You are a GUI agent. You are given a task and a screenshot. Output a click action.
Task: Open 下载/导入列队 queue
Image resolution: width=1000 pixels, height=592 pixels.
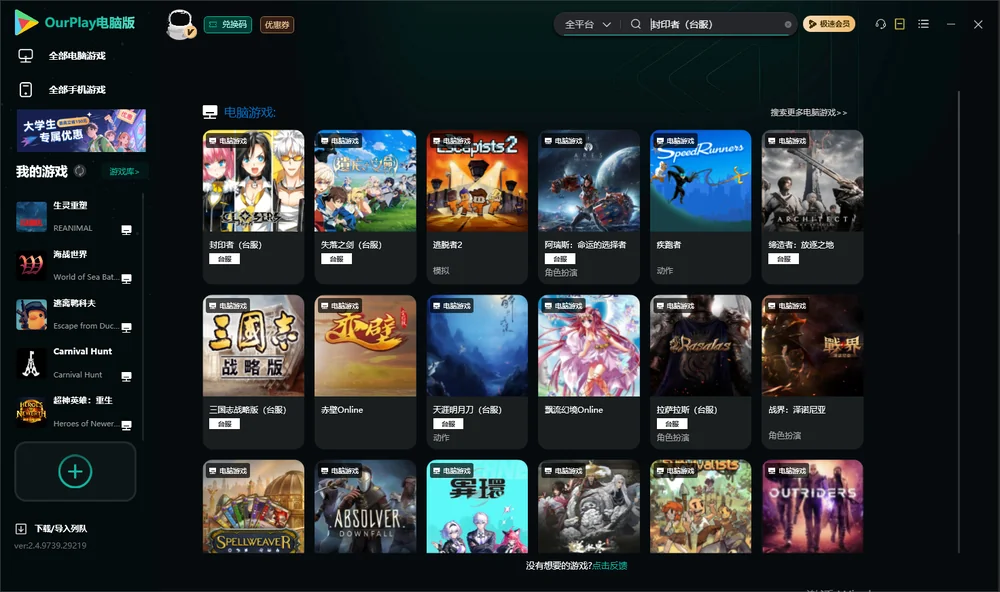tap(61, 528)
